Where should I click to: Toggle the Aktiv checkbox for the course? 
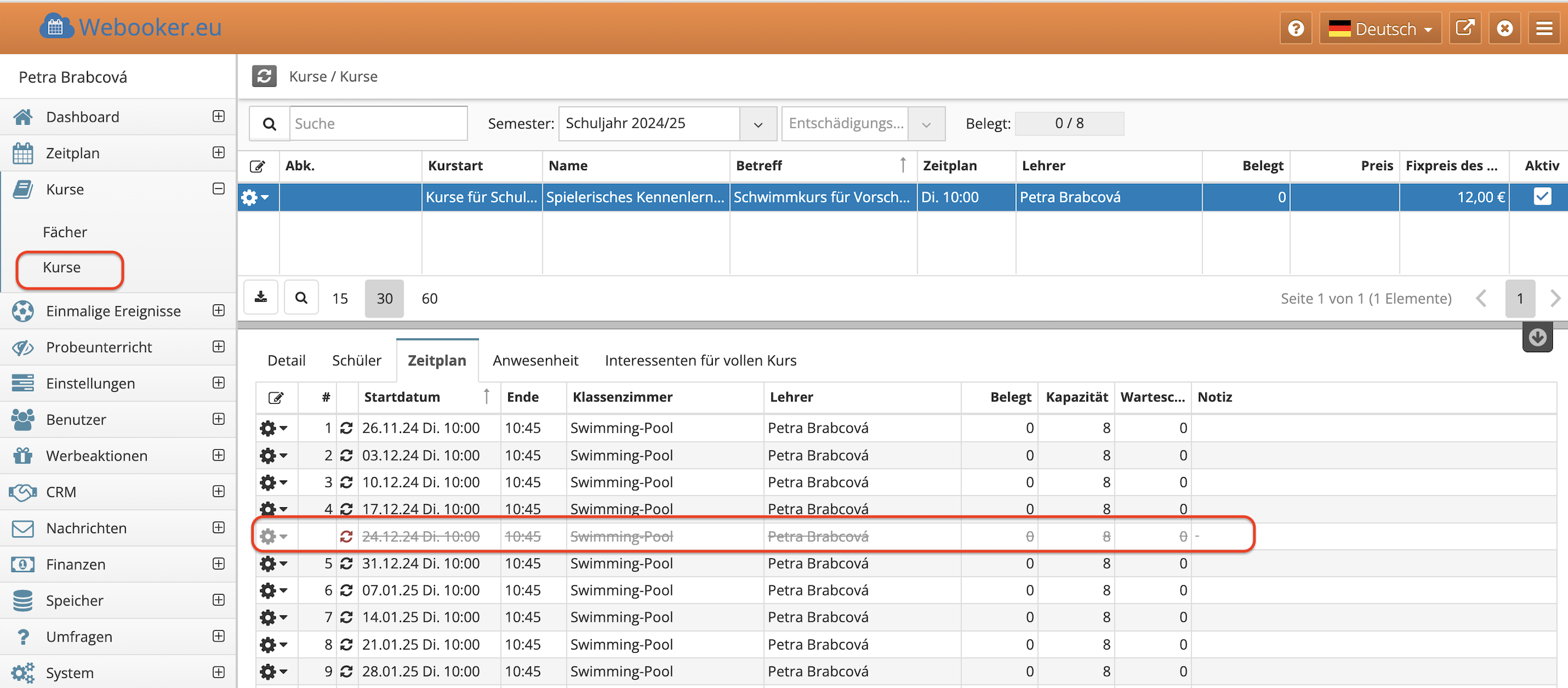[x=1542, y=197]
